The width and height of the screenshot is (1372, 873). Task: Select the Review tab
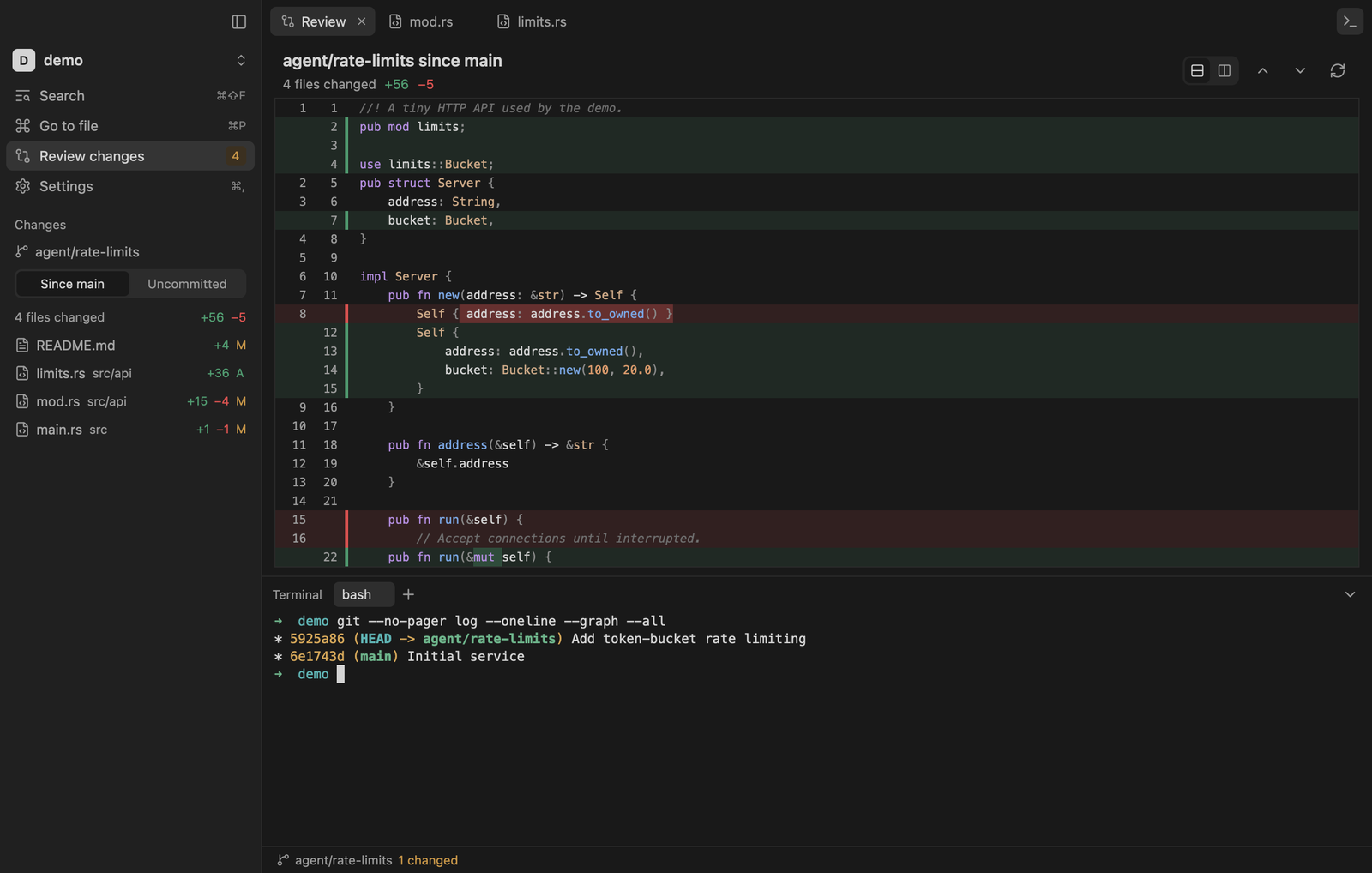pyautogui.click(x=322, y=21)
